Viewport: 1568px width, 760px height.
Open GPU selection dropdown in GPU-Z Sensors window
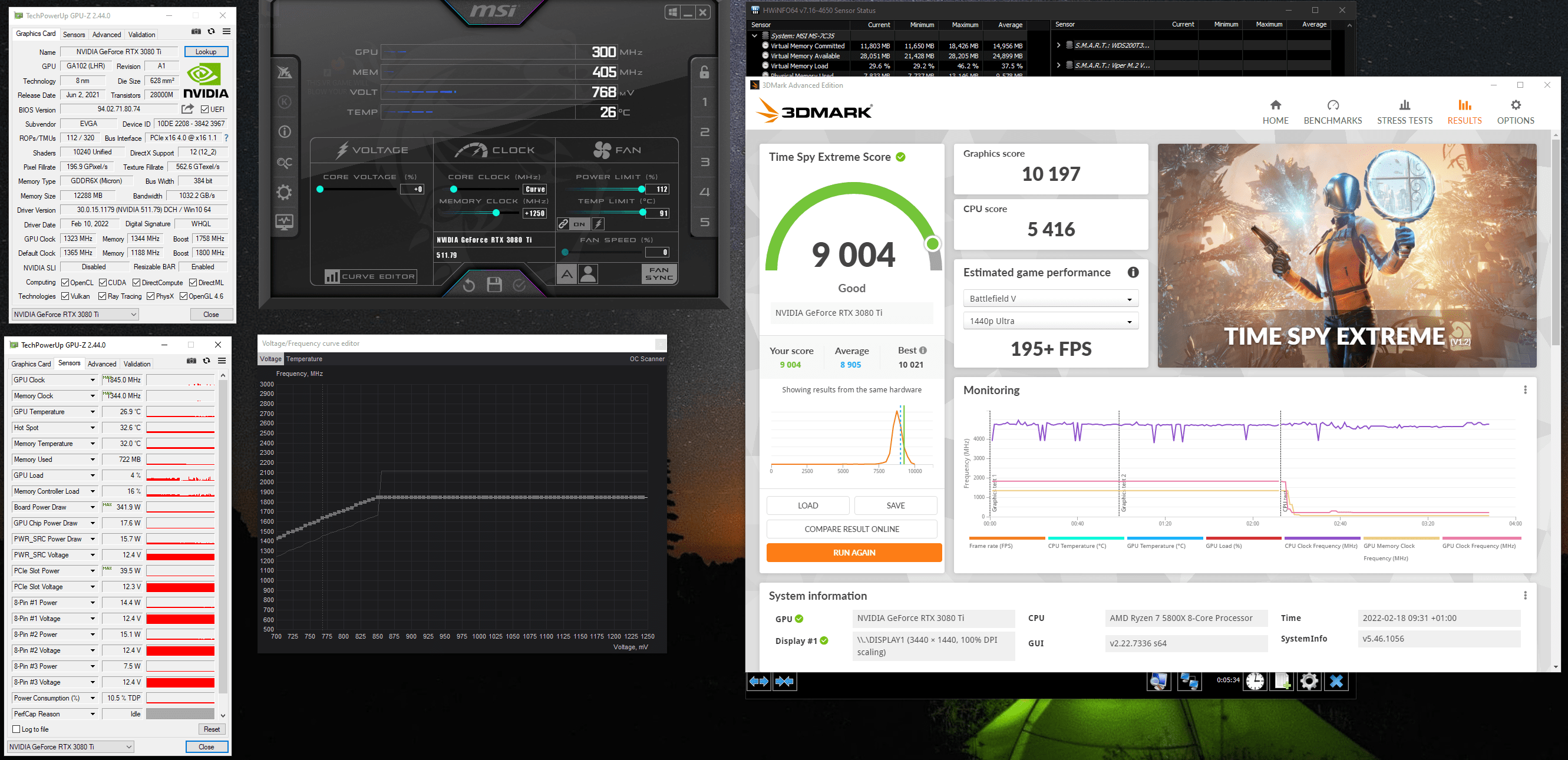[x=71, y=746]
